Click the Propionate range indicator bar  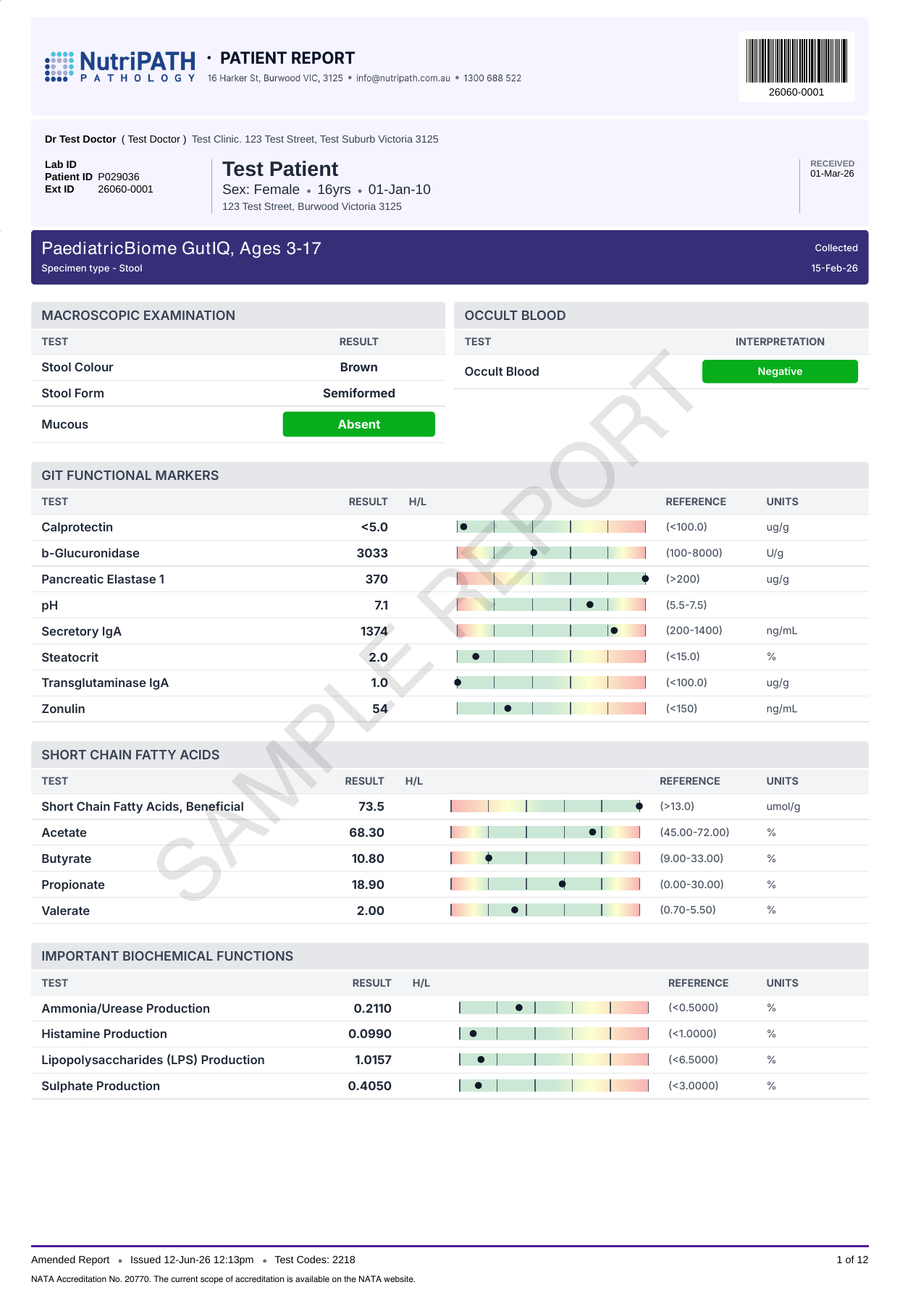click(545, 884)
